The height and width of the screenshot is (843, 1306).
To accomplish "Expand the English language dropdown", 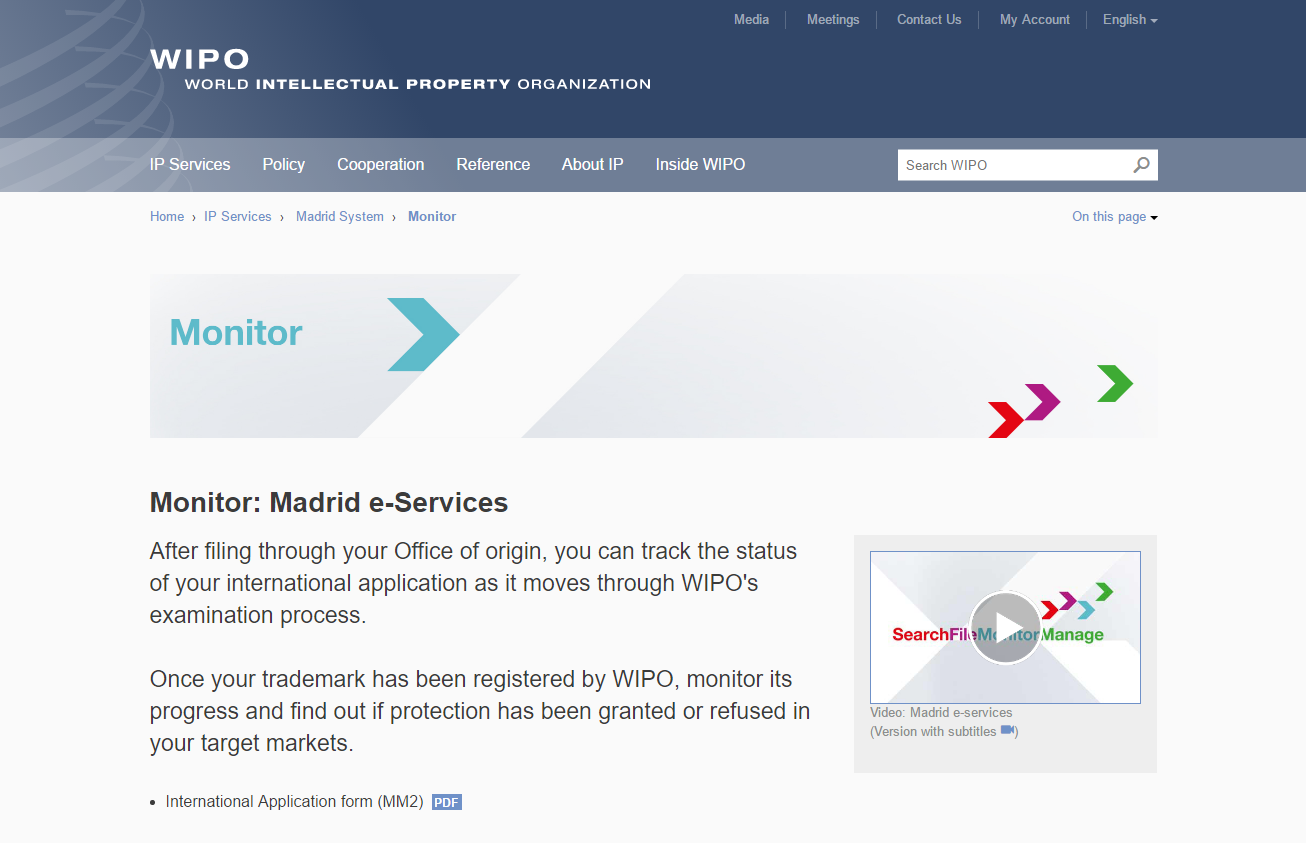I will coord(1130,20).
